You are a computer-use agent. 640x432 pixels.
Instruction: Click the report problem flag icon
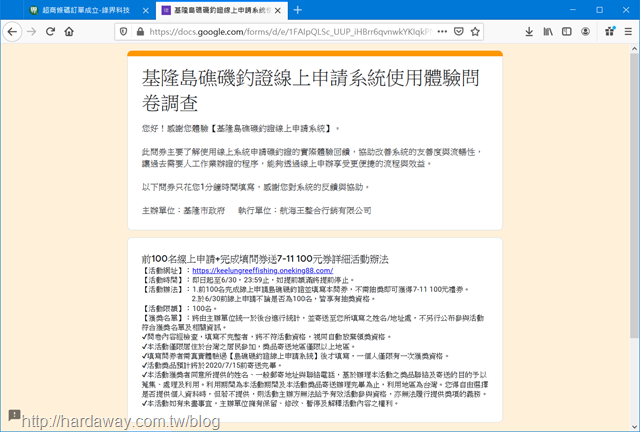tap(14, 415)
